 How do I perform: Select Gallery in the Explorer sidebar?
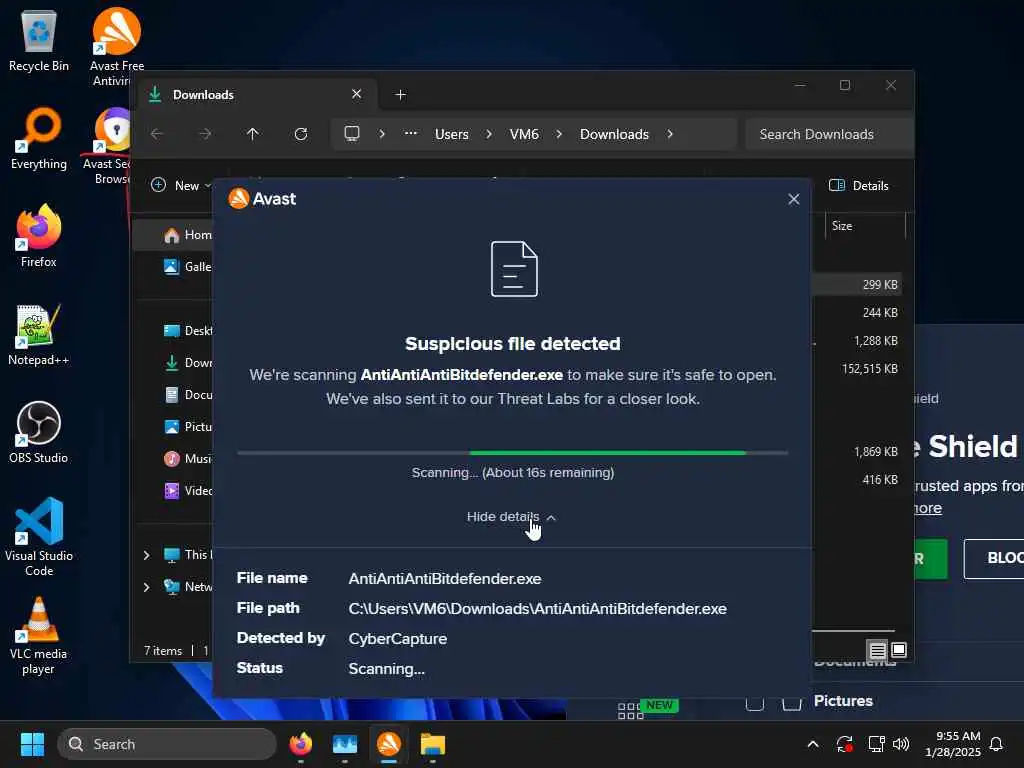(188, 266)
